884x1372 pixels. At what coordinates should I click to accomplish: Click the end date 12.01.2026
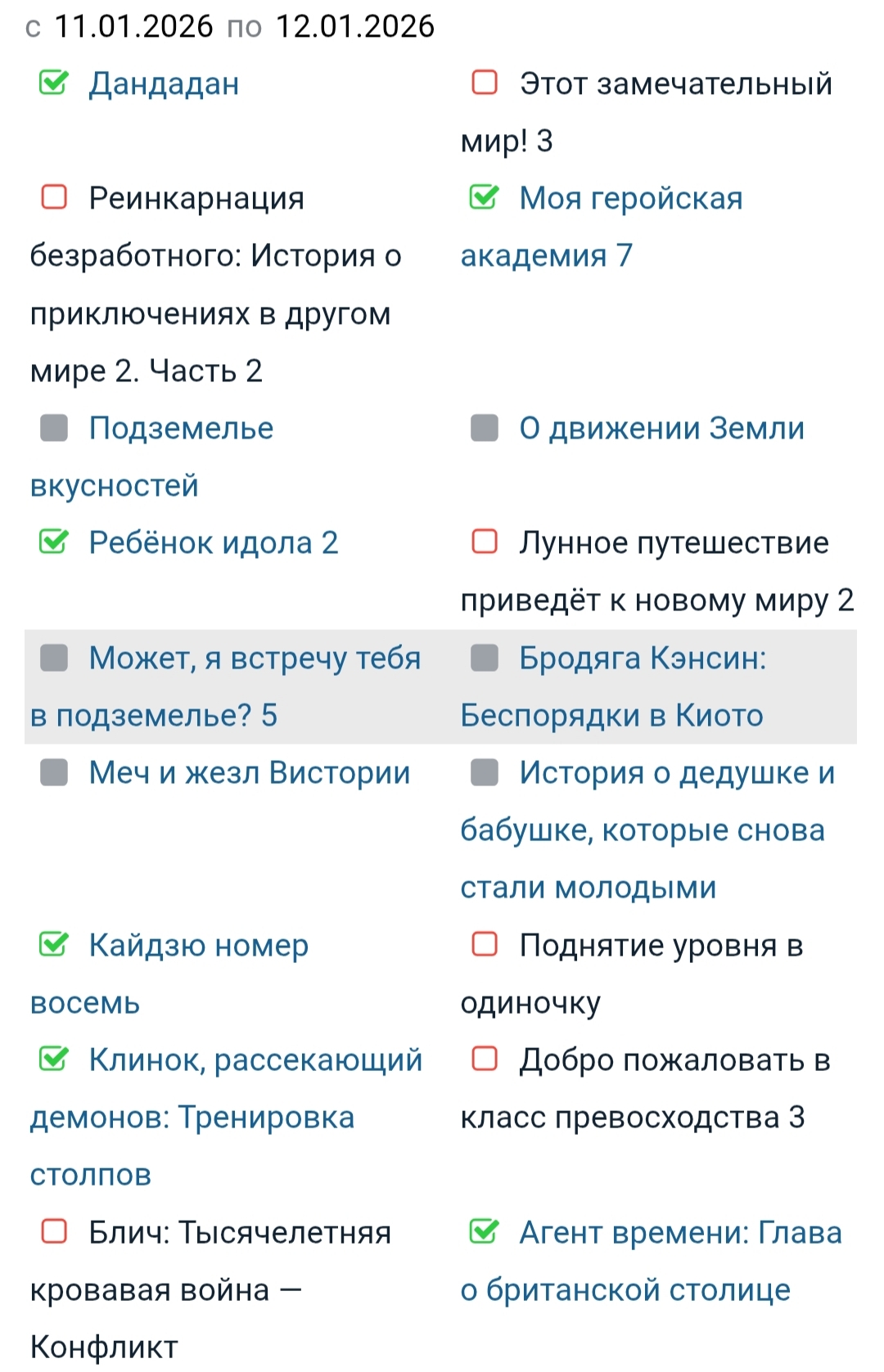(354, 26)
